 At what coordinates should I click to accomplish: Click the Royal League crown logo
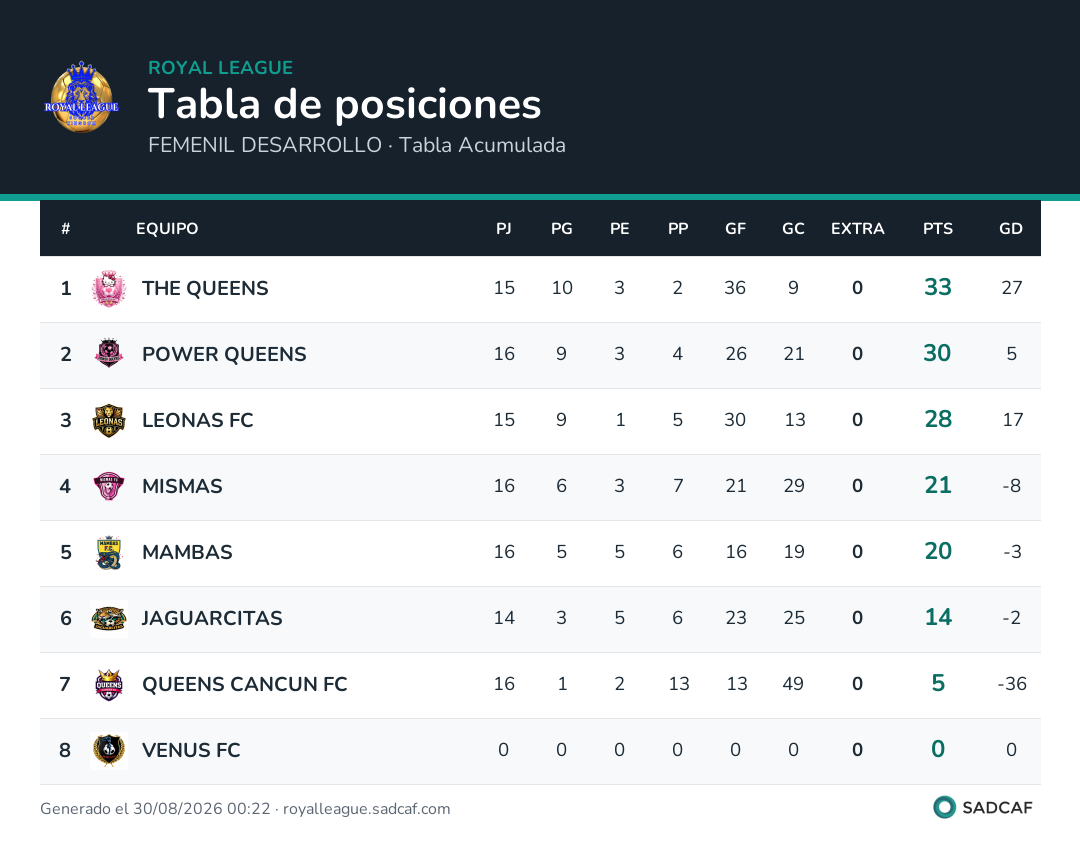point(81,97)
